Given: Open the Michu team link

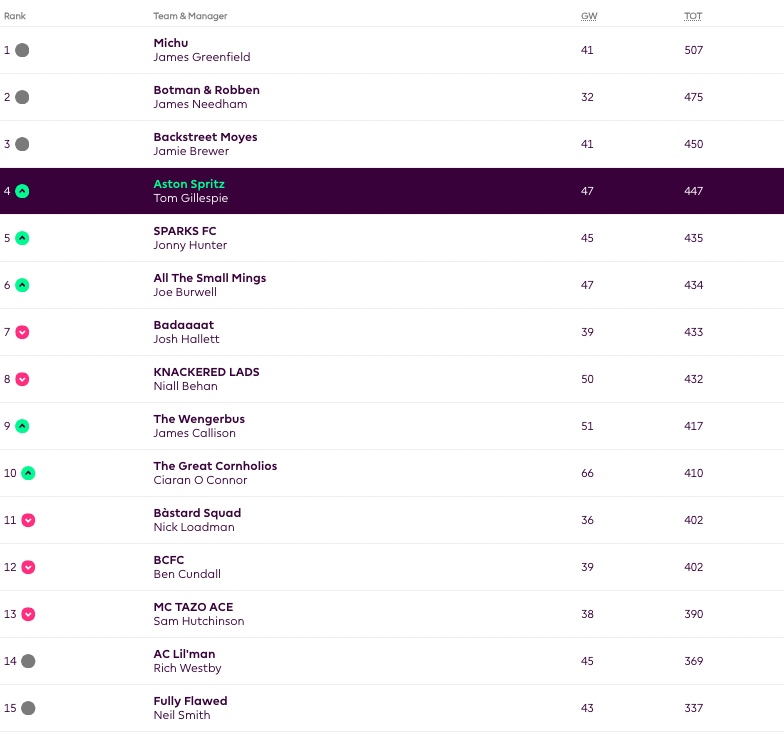Looking at the screenshot, I should [x=171, y=43].
